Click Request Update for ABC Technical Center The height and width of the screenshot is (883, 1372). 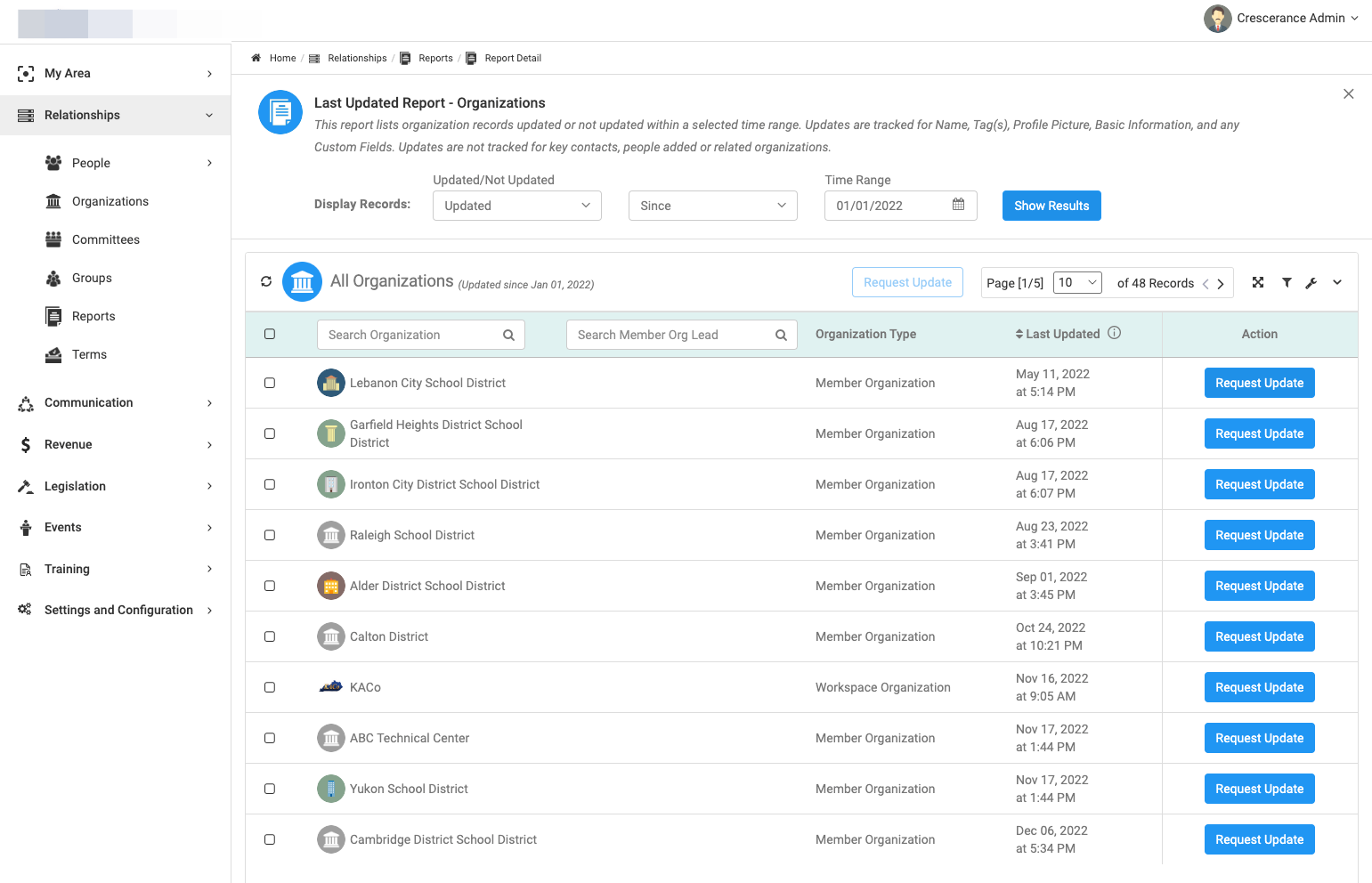1259,738
